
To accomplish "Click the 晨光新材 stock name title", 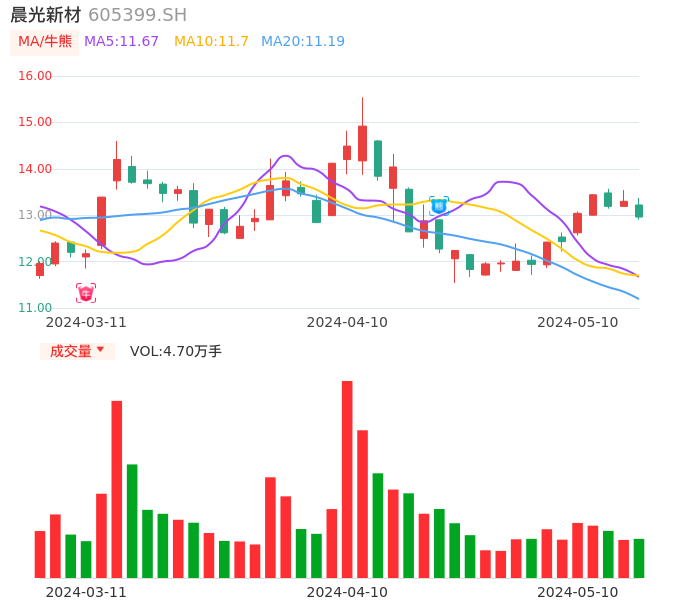I will click(46, 15).
